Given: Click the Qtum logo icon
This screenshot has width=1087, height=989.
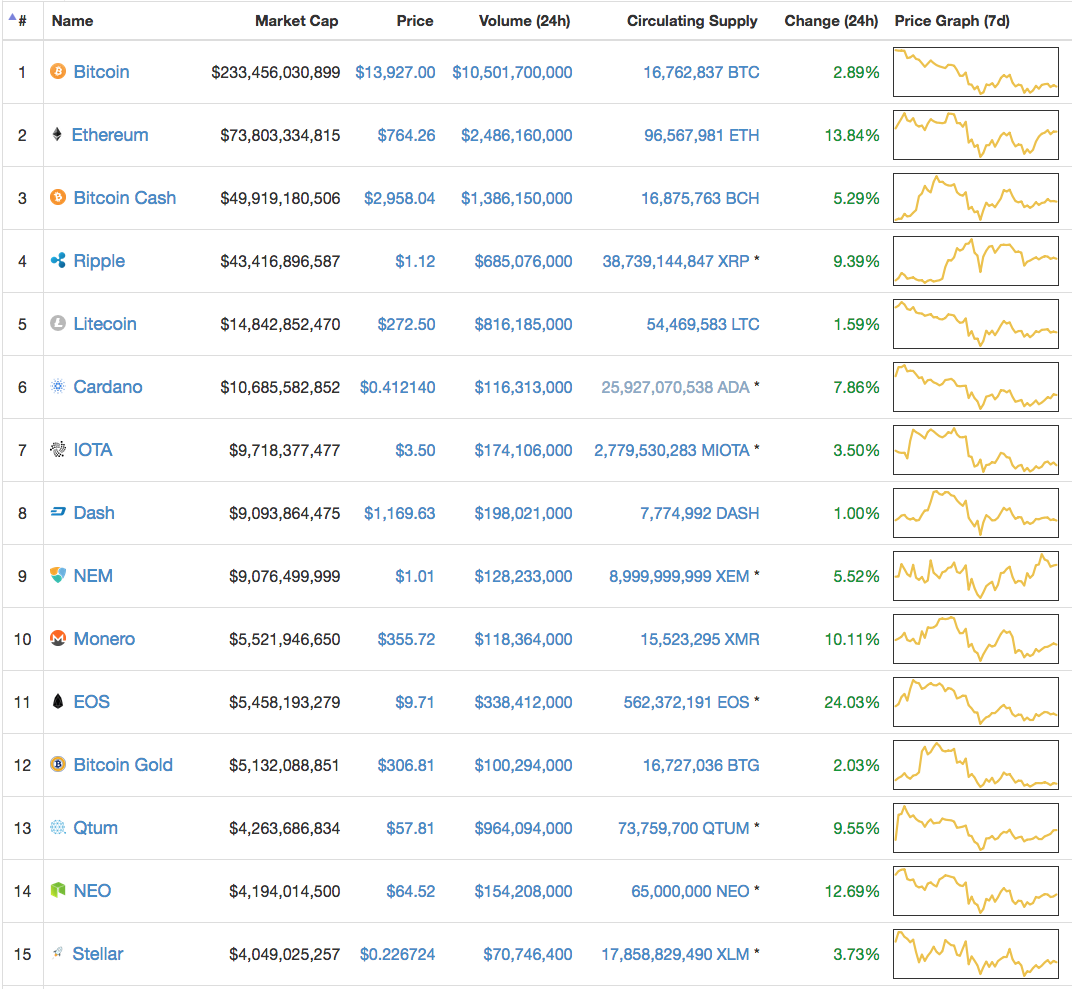Looking at the screenshot, I should tap(58, 828).
